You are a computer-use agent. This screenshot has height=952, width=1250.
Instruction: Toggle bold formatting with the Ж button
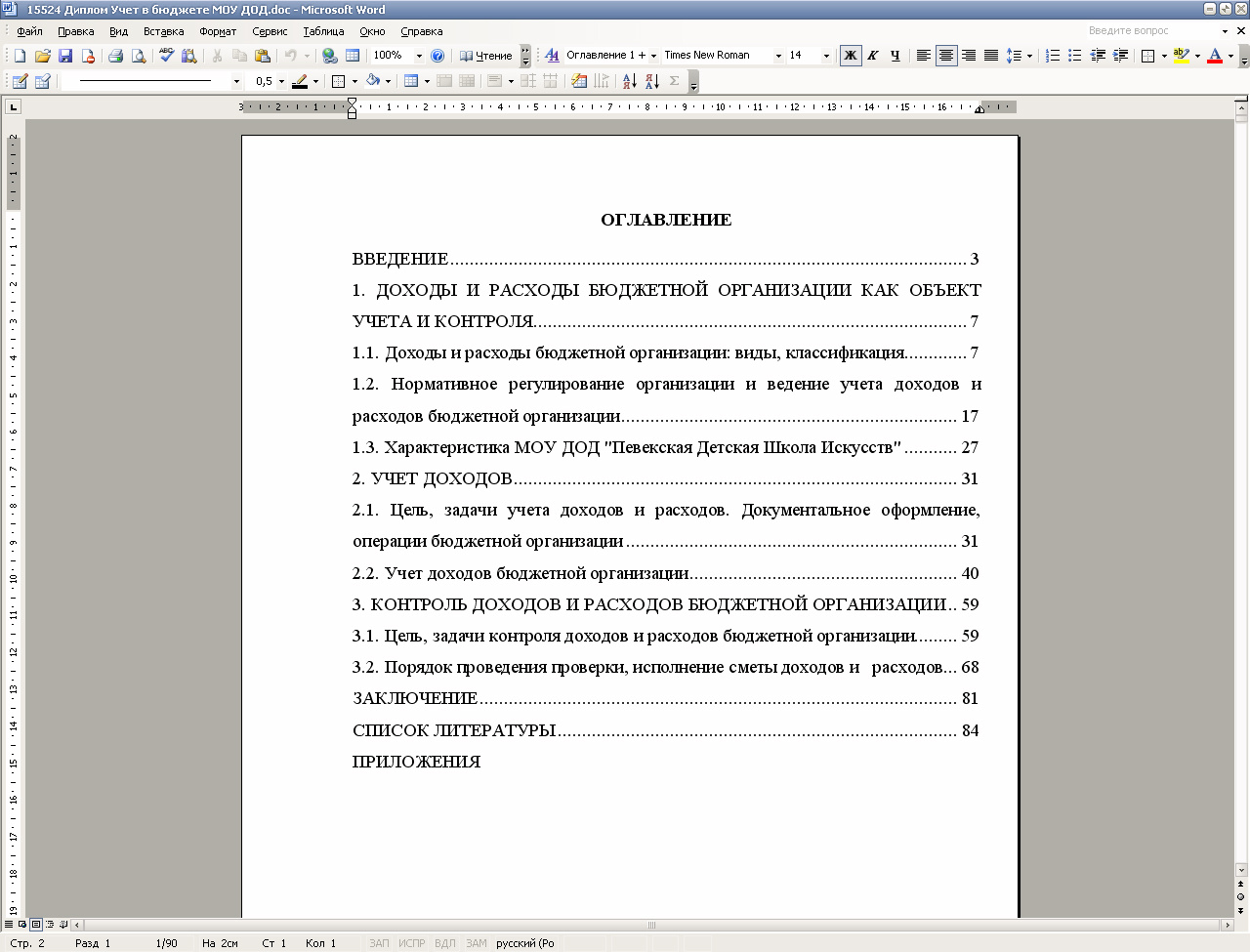point(851,56)
